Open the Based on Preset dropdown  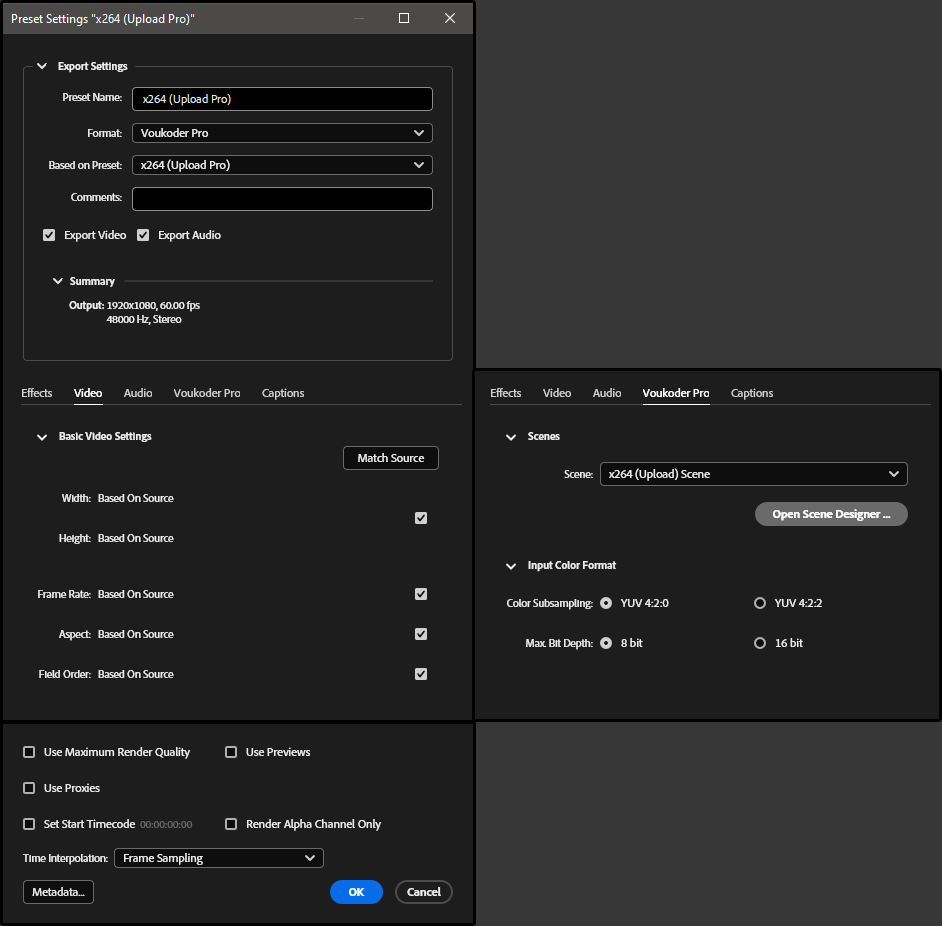coord(282,165)
